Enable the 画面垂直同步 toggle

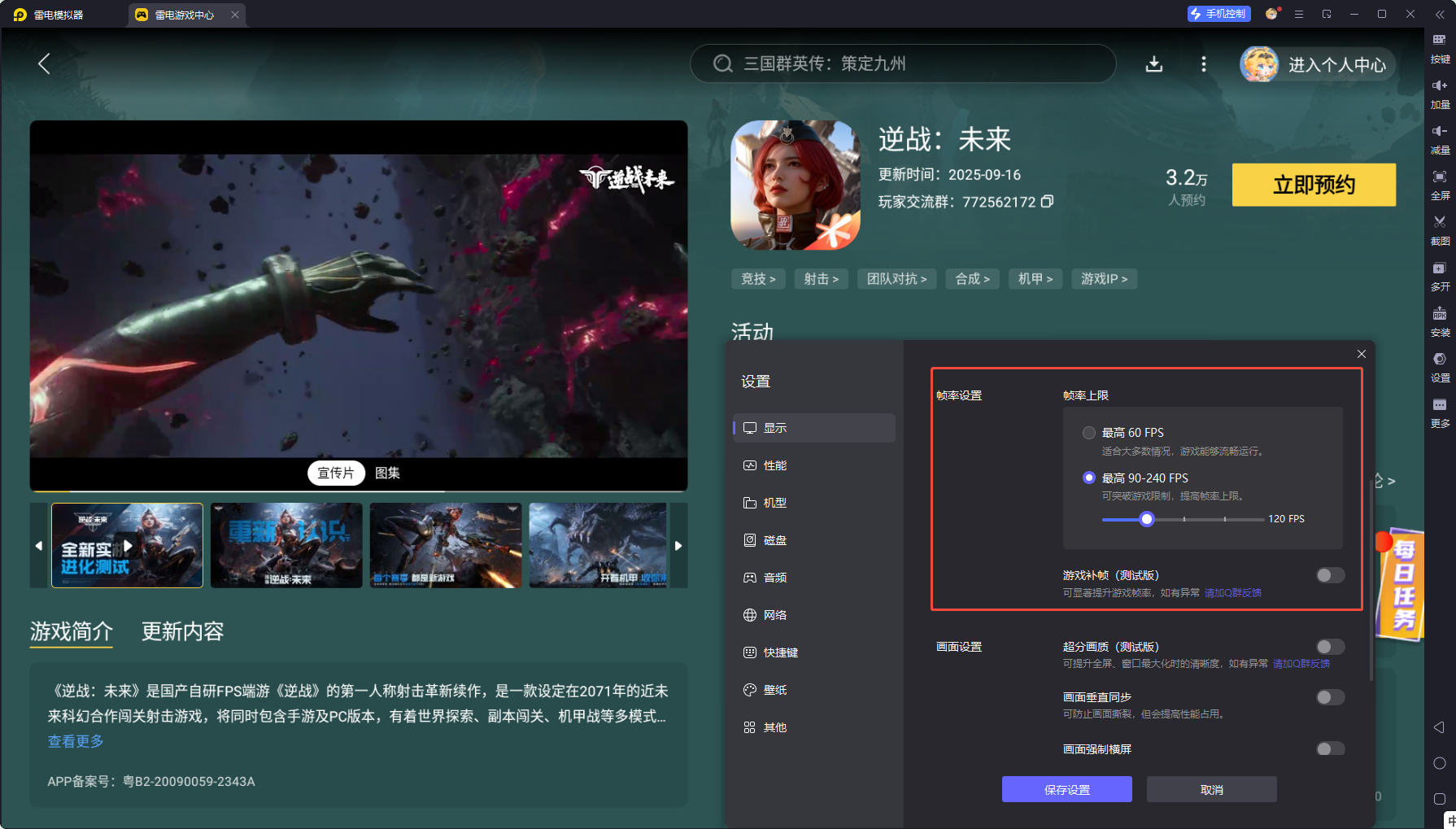pos(1330,697)
